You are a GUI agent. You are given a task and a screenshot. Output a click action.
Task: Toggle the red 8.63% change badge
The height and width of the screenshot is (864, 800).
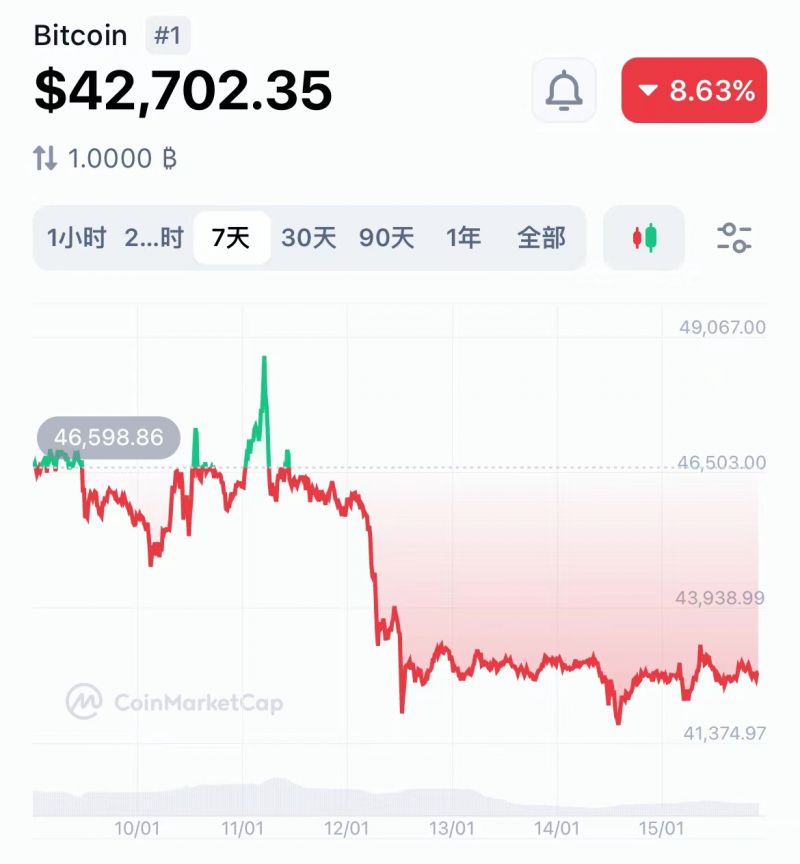694,90
